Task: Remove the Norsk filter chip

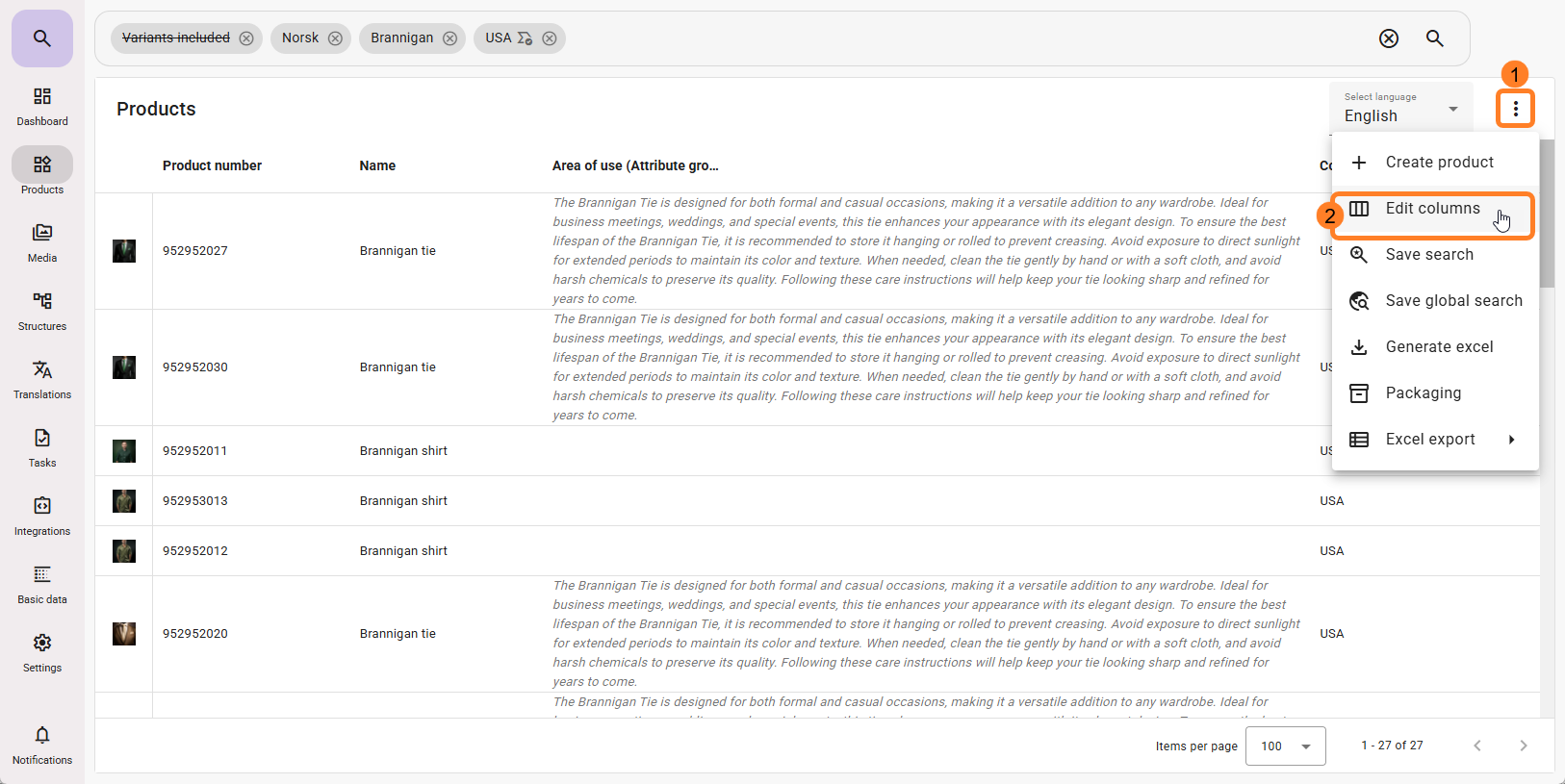Action: (335, 38)
